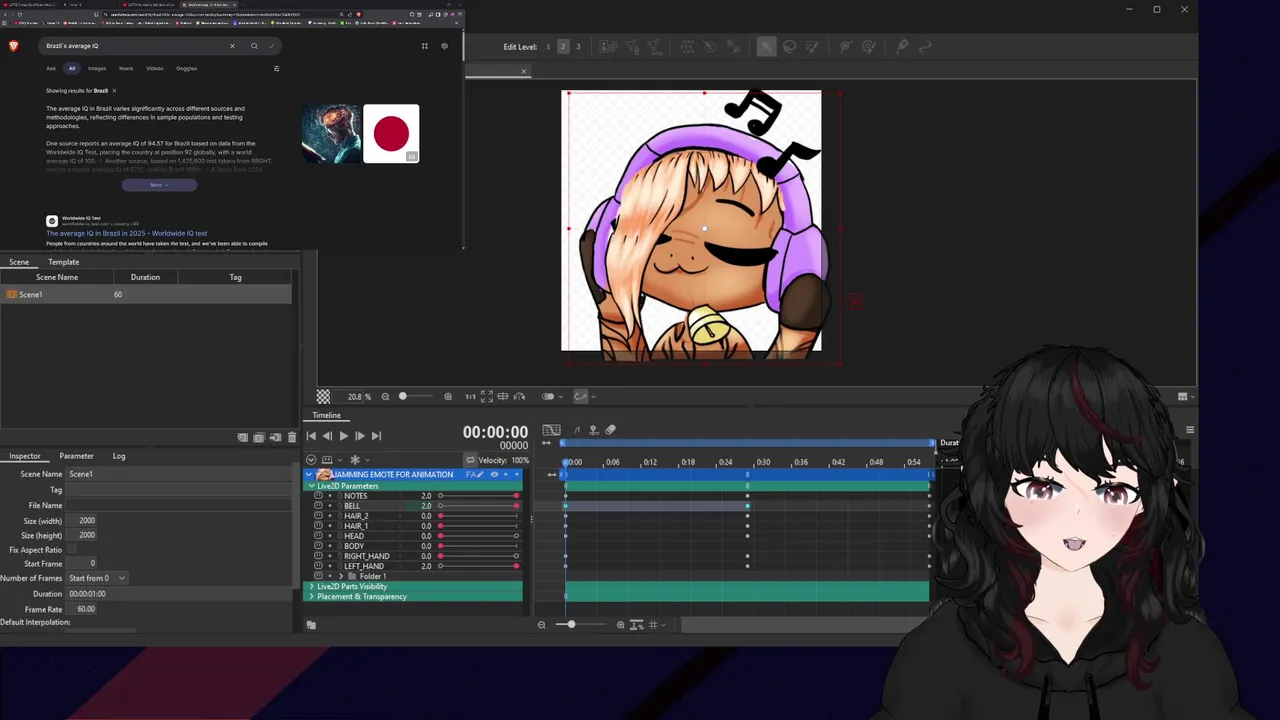Adjust the BODY parameter slider
Screen dimensions: 1280x720
pos(478,546)
